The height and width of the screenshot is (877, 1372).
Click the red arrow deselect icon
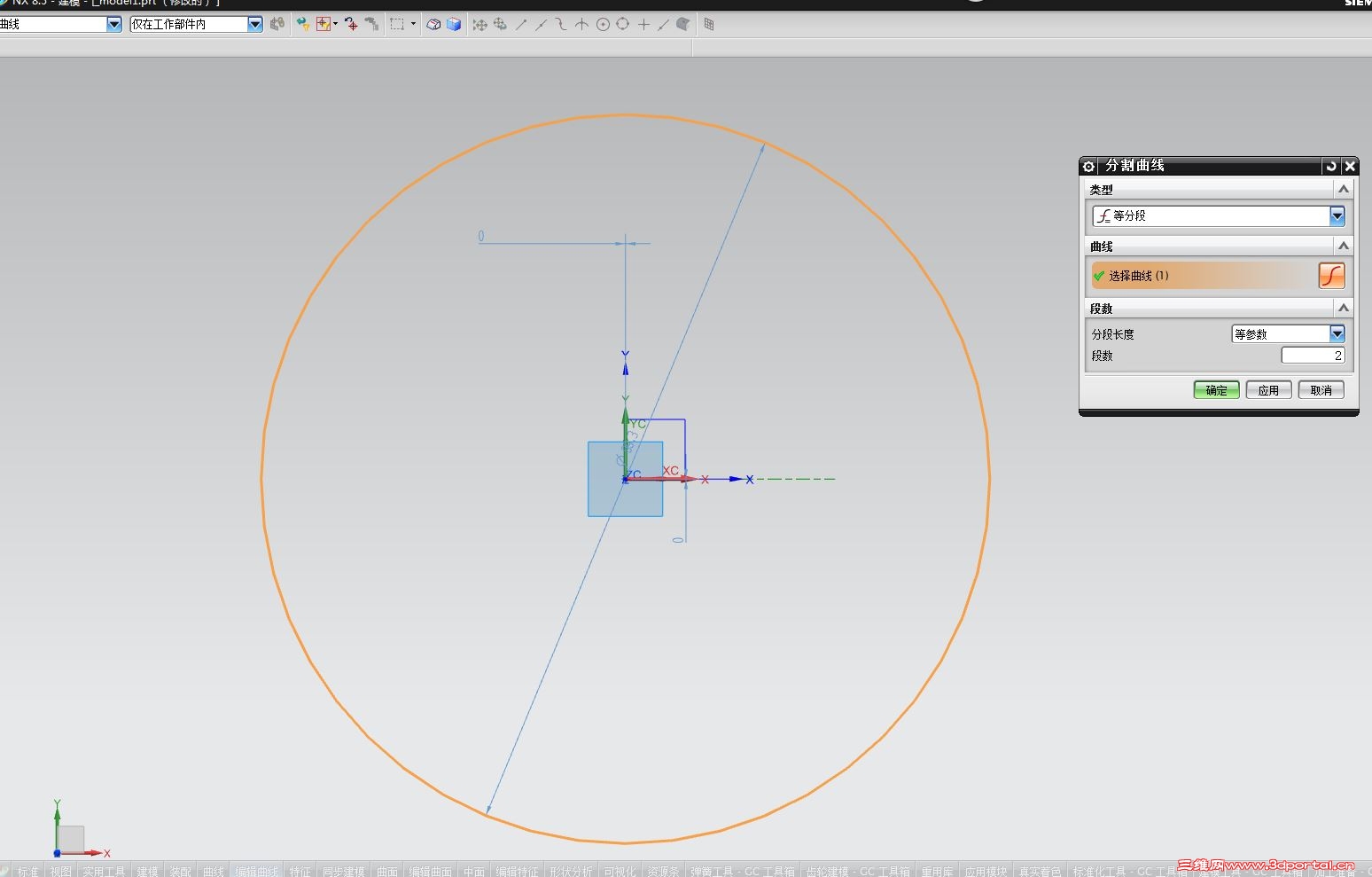(x=351, y=25)
